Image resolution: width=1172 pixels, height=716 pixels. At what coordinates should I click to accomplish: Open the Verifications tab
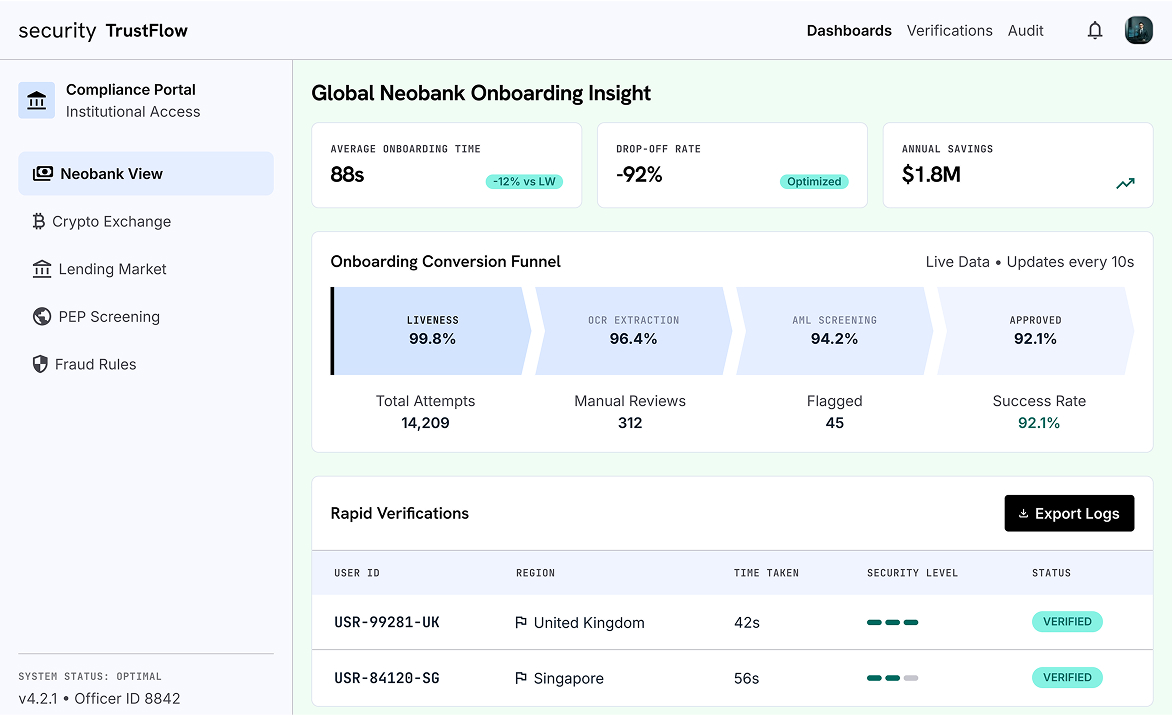point(949,31)
